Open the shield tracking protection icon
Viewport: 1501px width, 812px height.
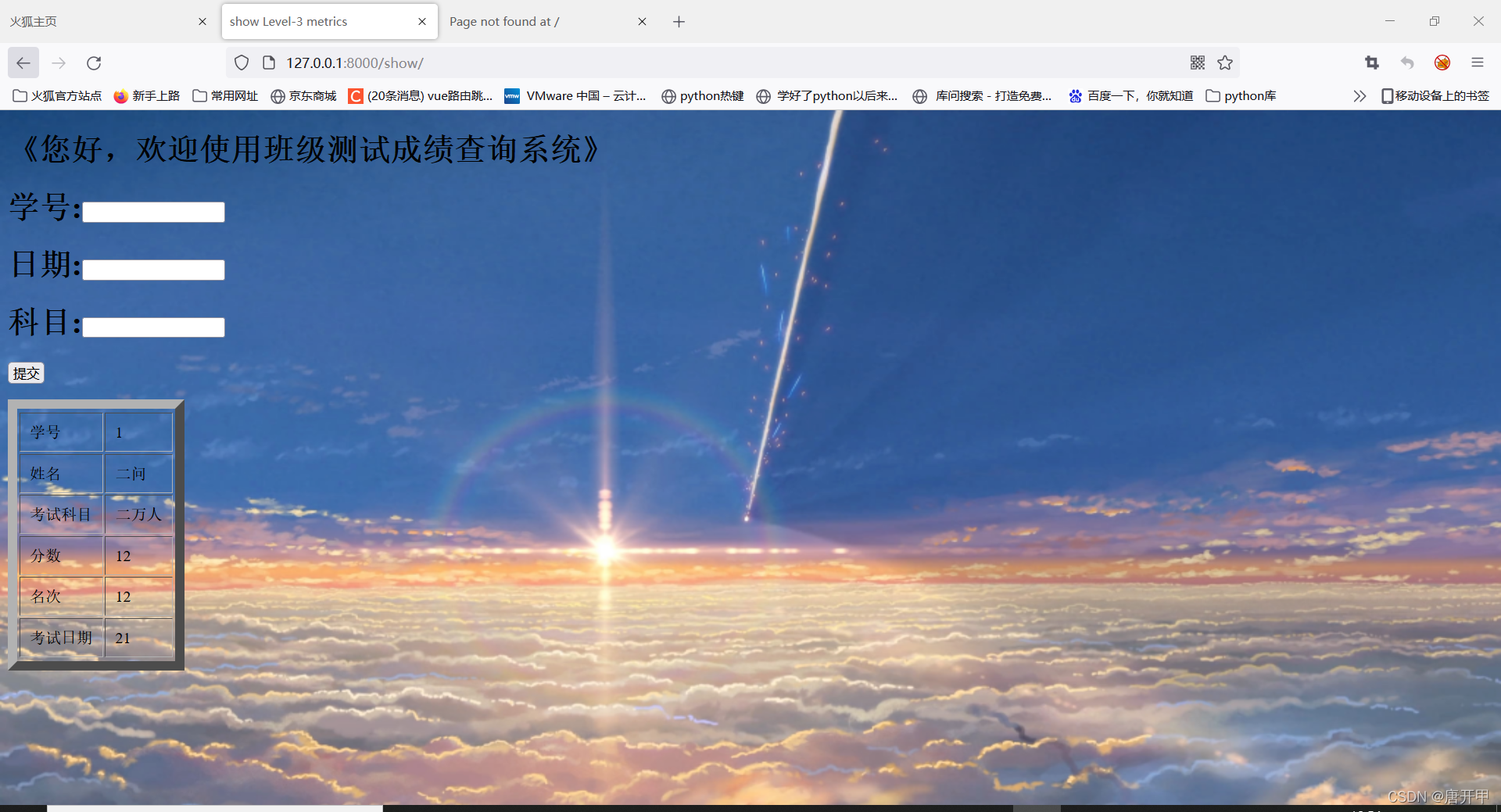242,63
